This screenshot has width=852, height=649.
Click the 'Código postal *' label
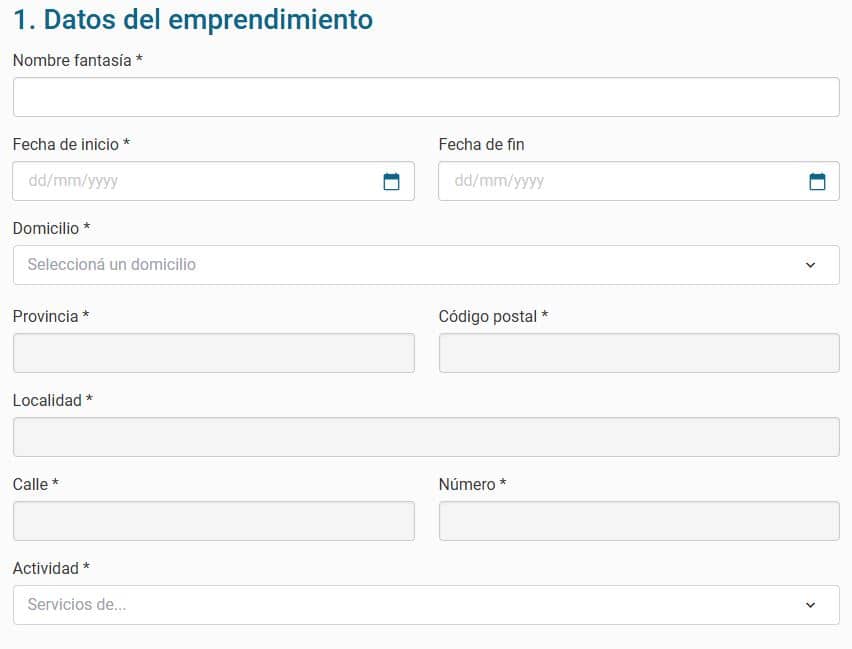[x=493, y=316]
